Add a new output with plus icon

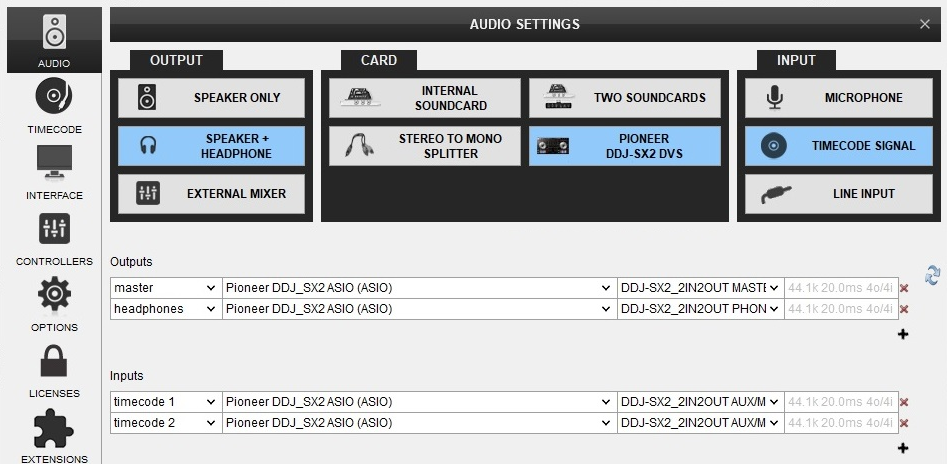point(903,334)
